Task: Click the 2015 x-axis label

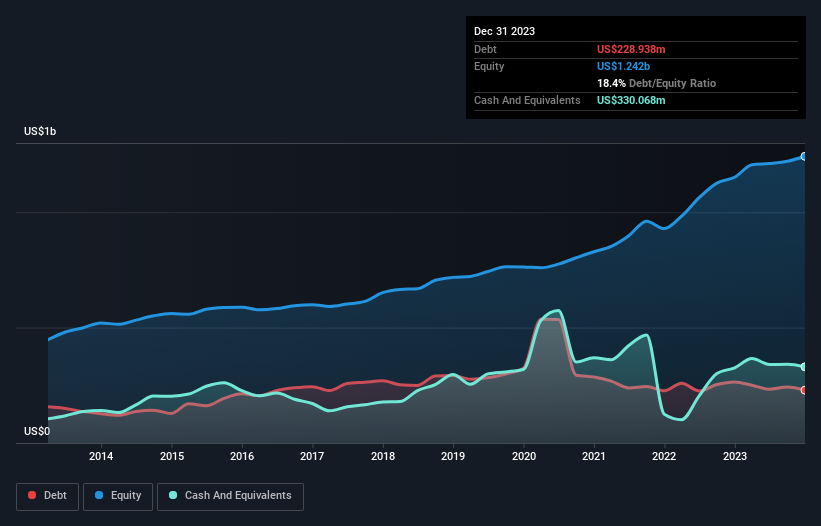Action: click(172, 456)
